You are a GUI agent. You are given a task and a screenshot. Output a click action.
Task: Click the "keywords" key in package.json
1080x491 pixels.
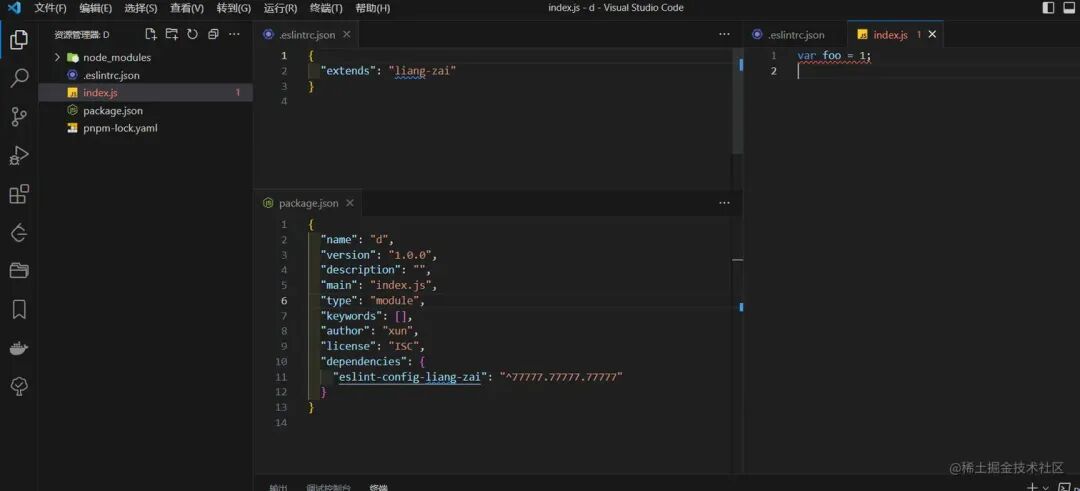(350, 315)
